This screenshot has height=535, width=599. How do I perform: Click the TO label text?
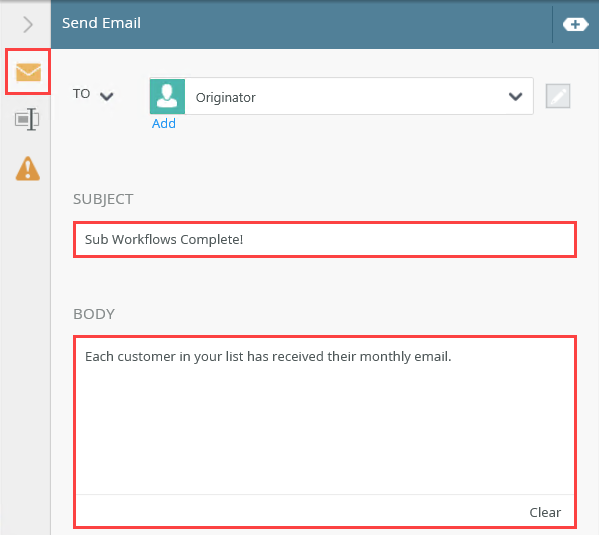click(x=81, y=94)
